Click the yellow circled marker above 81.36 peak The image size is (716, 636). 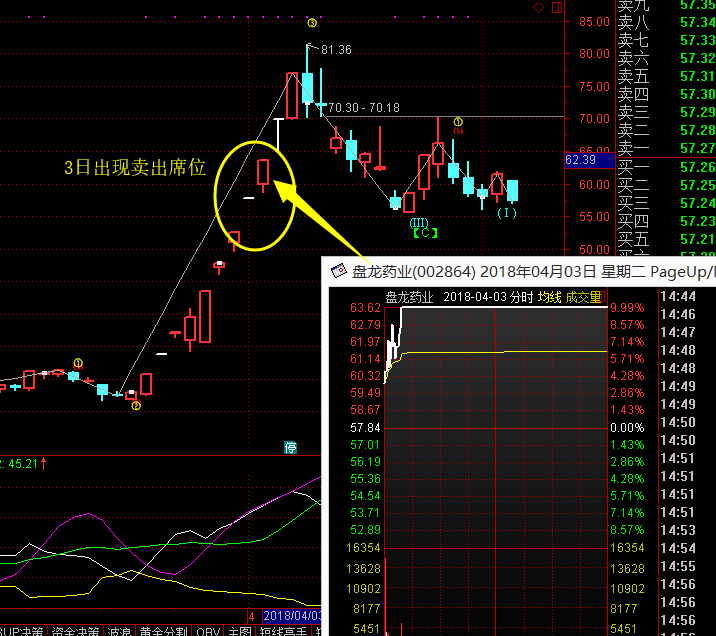(312, 21)
